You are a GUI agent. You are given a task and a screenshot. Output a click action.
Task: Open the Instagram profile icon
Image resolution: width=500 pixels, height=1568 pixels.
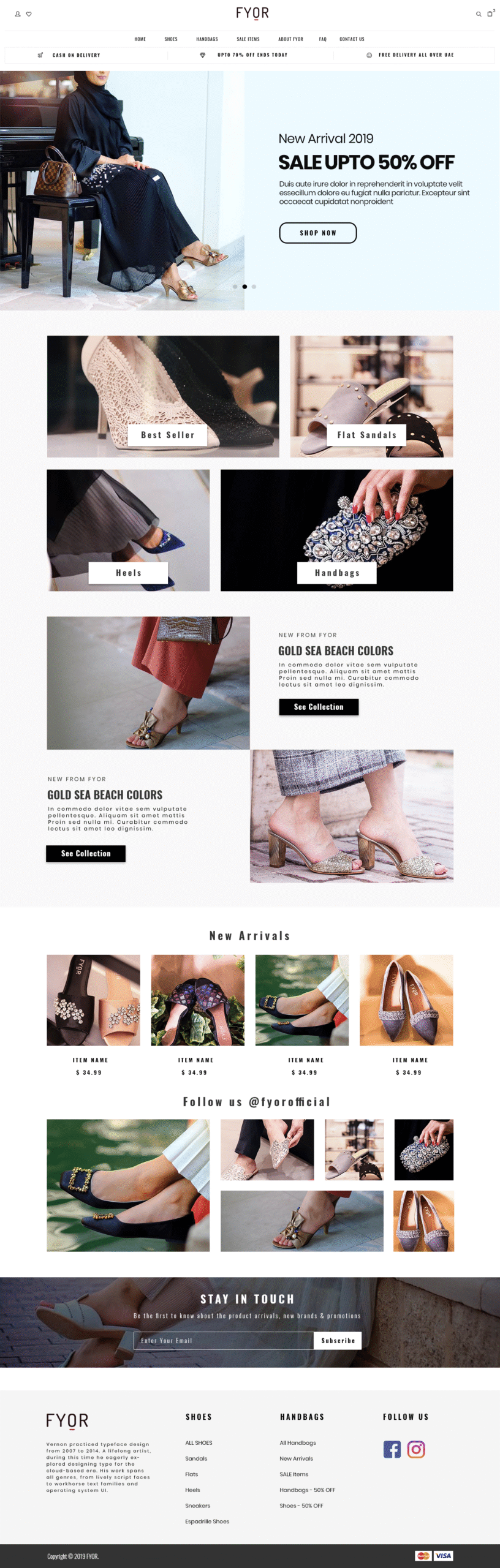tap(416, 1449)
